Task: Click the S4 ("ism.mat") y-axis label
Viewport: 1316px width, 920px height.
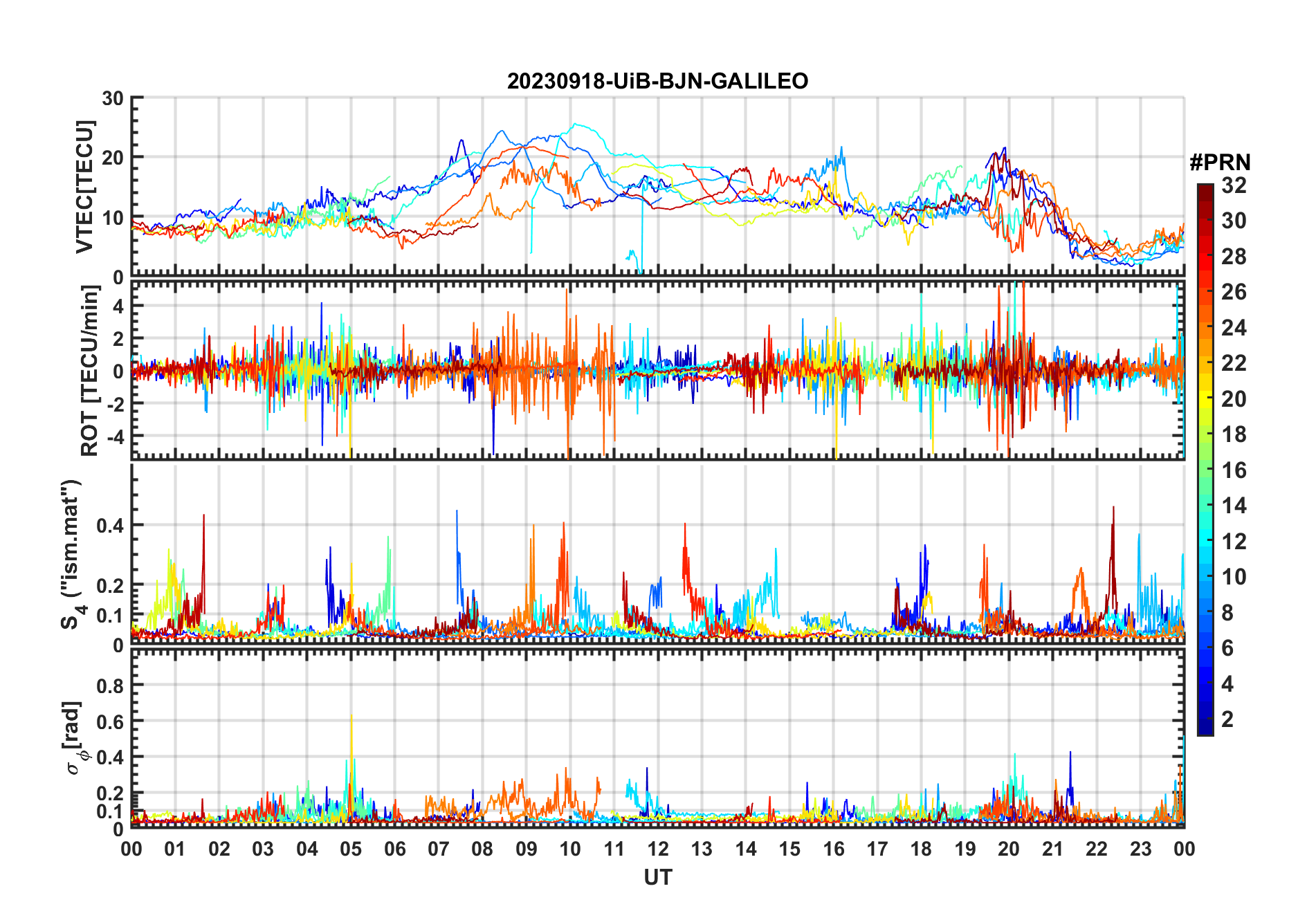Action: point(71,554)
